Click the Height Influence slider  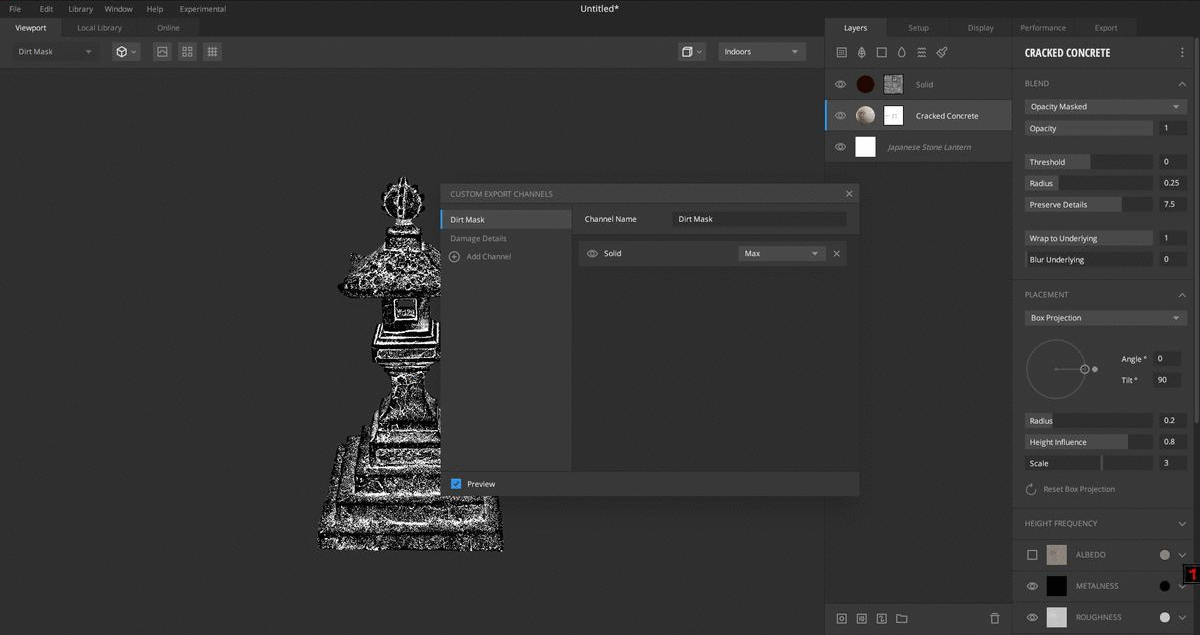click(1090, 442)
